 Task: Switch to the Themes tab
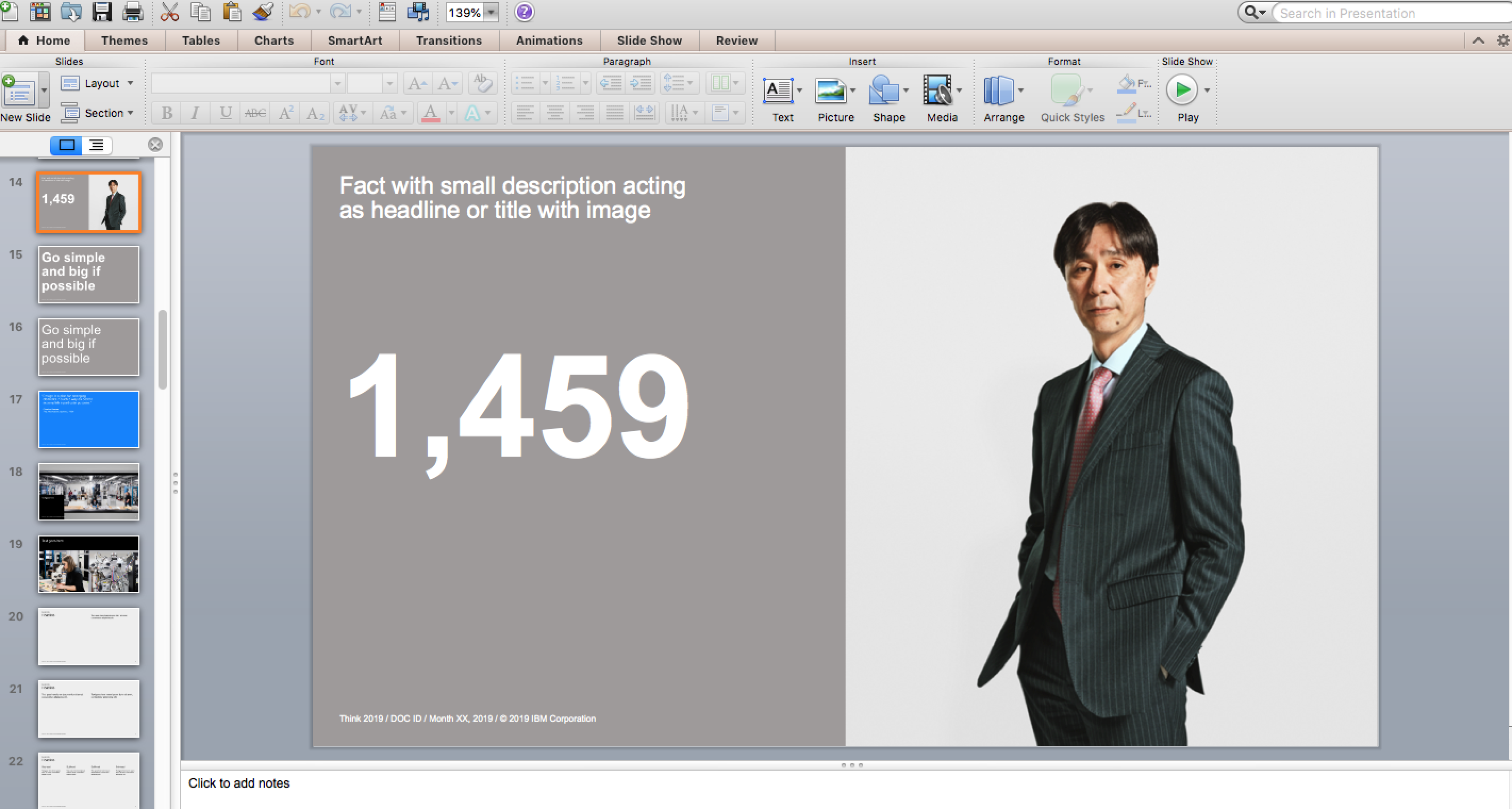tap(124, 40)
